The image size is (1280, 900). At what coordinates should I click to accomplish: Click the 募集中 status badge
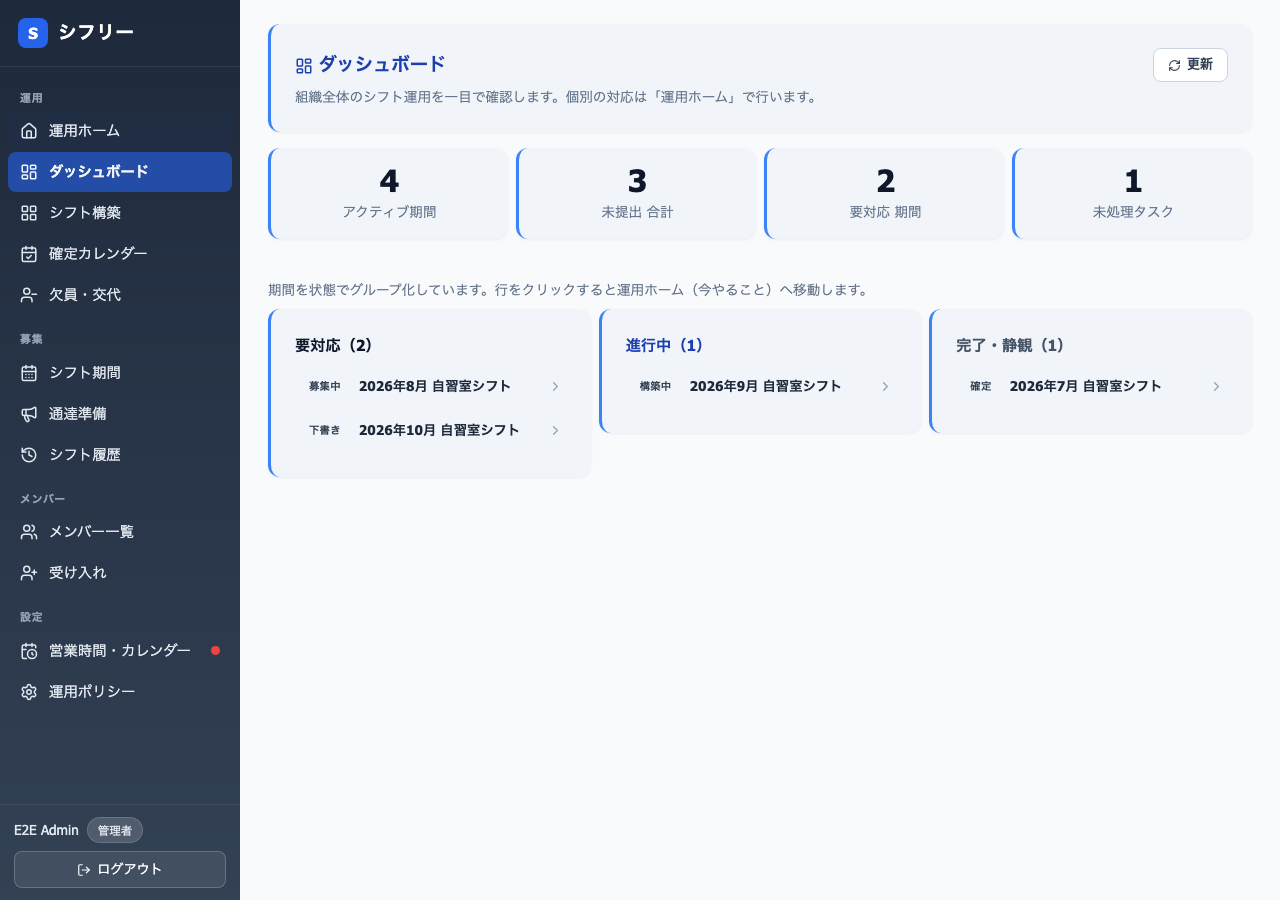(x=325, y=386)
